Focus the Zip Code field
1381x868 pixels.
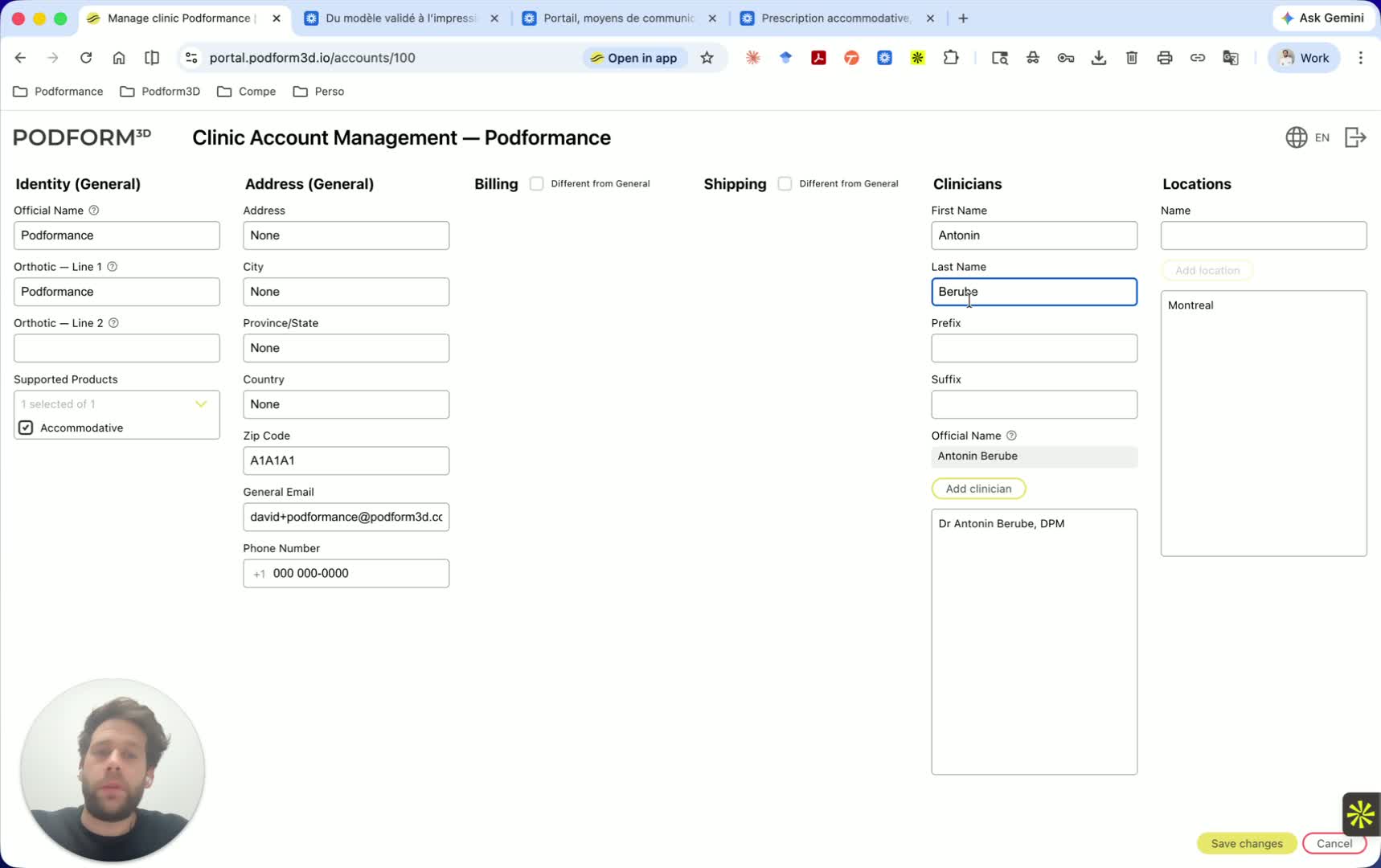346,461
